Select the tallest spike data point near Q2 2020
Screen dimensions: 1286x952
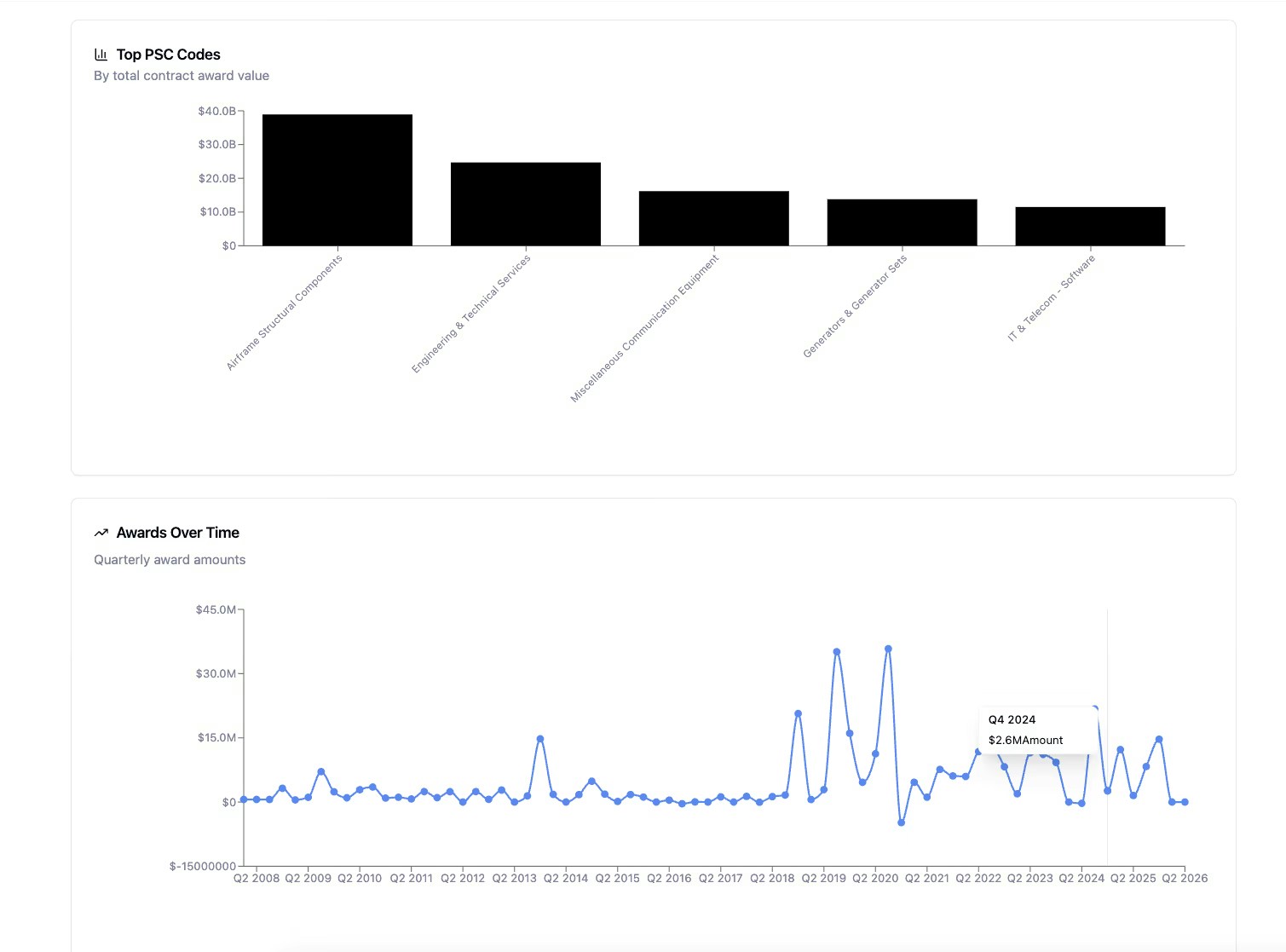pos(886,649)
